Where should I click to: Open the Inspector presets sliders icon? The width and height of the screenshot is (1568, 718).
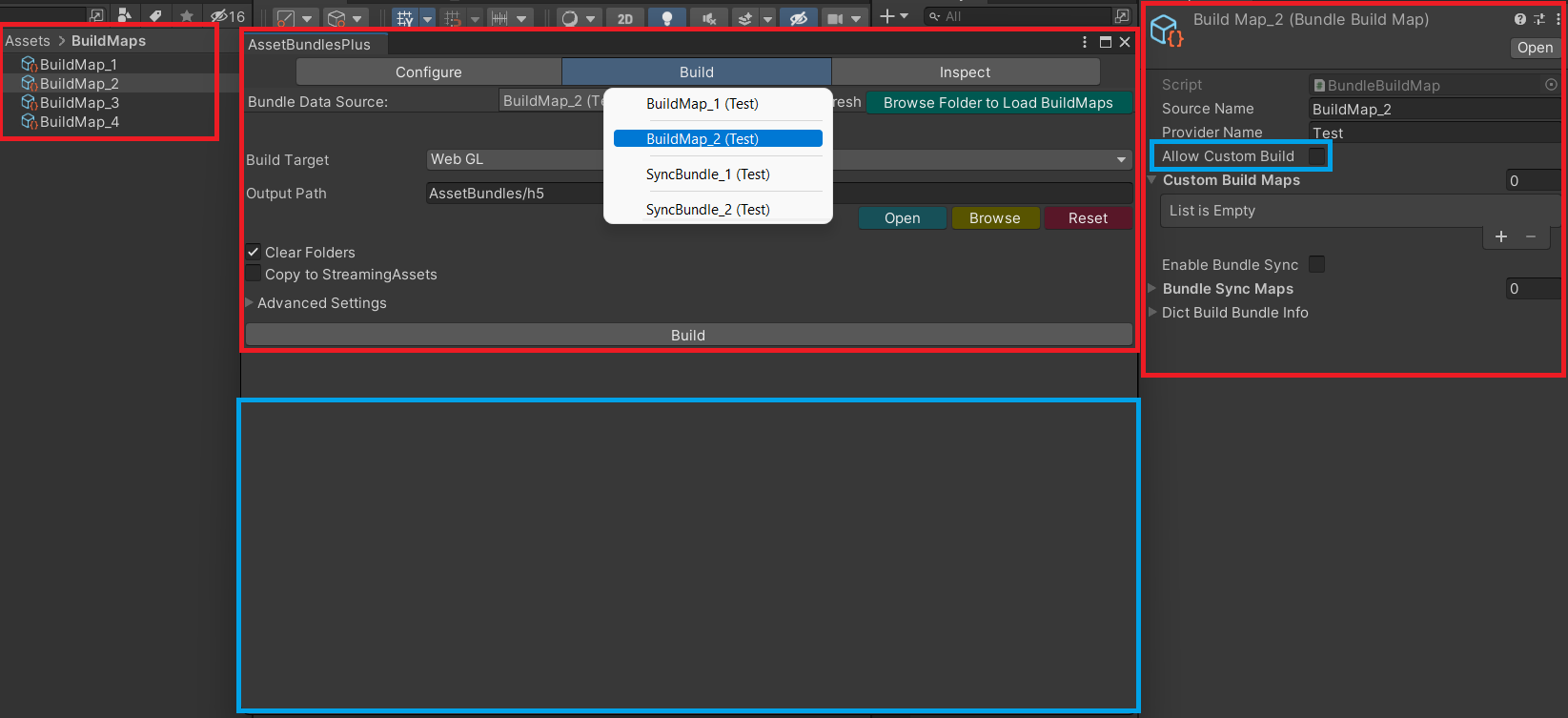(1539, 19)
